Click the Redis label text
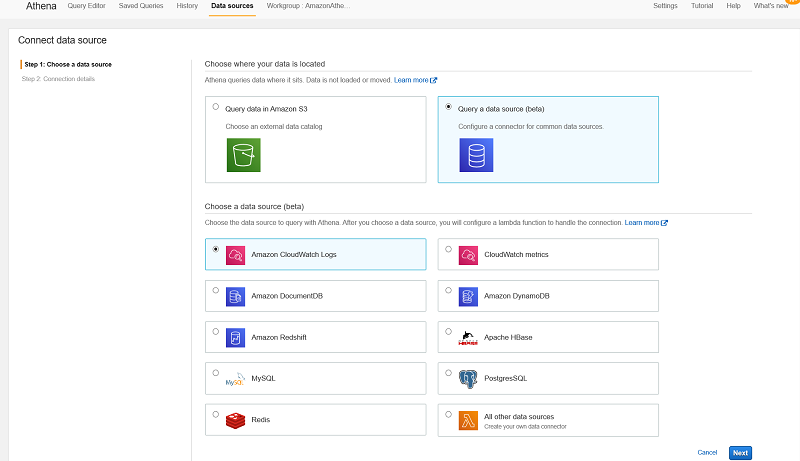Image resolution: width=800 pixels, height=461 pixels. point(261,420)
